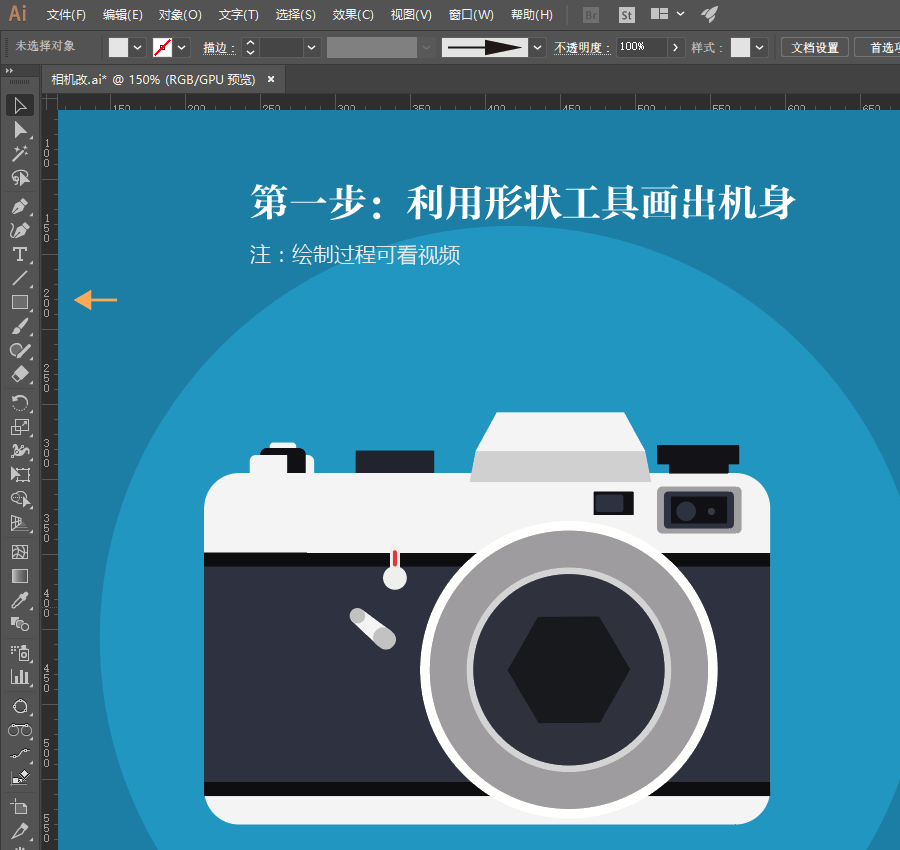Open the stroke color dropdown
900x850 pixels.
(181, 48)
